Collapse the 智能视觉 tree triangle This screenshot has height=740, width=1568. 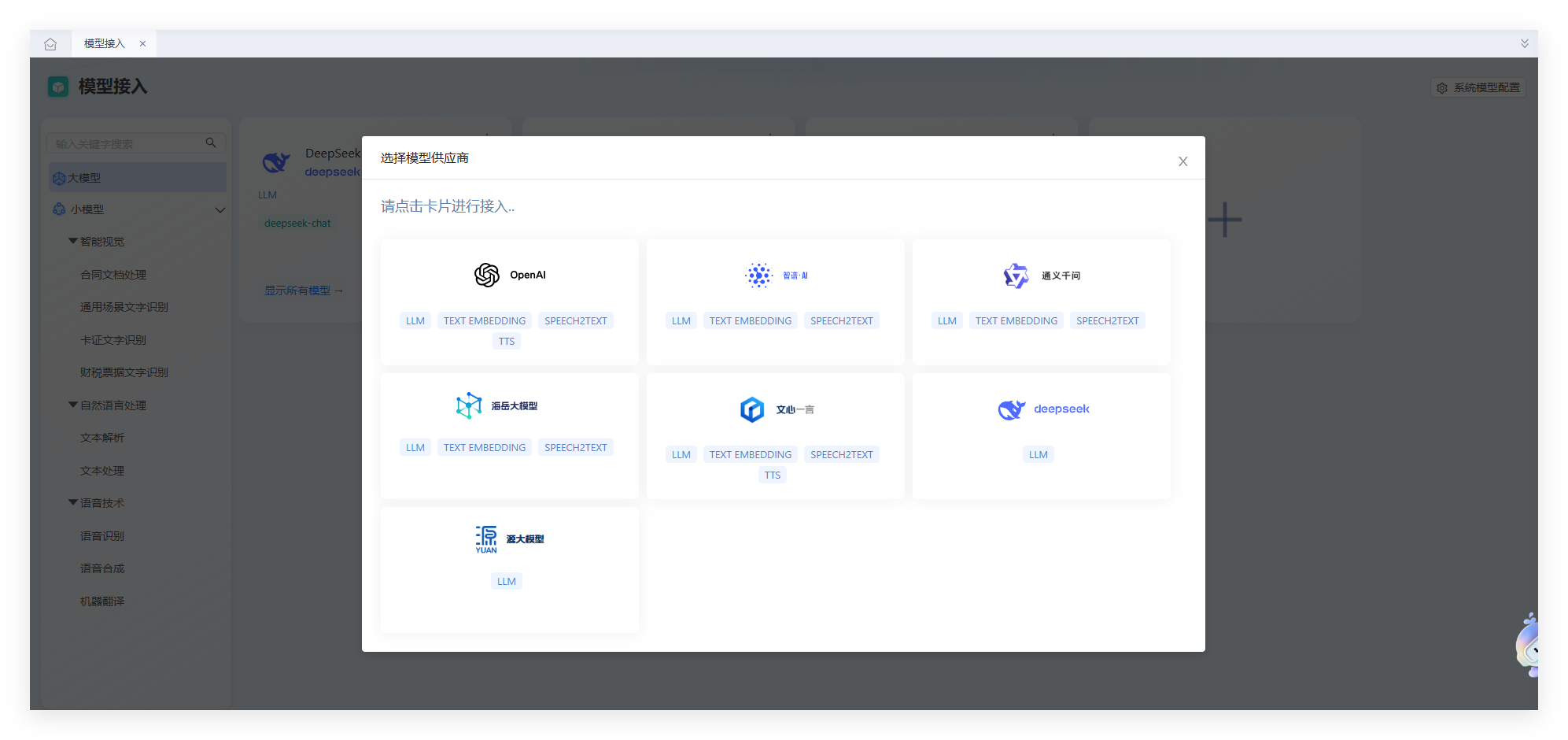pos(73,241)
